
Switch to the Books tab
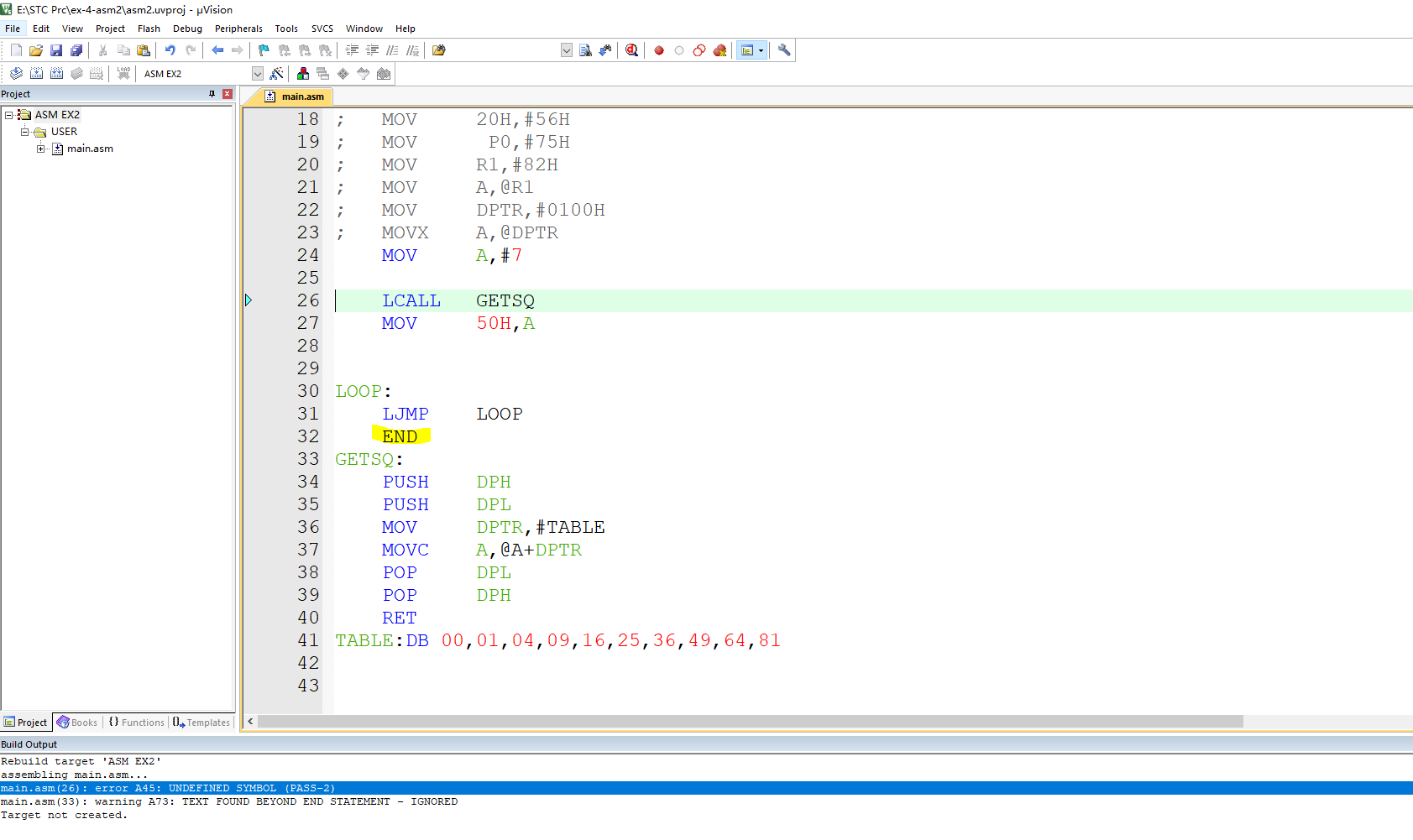coord(77,723)
